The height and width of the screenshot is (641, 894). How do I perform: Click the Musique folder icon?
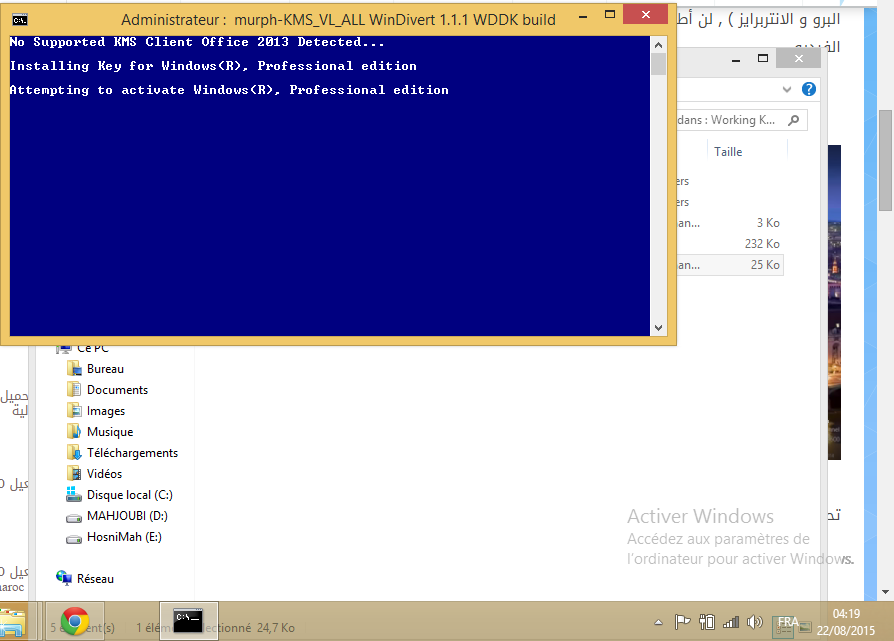[x=74, y=432]
